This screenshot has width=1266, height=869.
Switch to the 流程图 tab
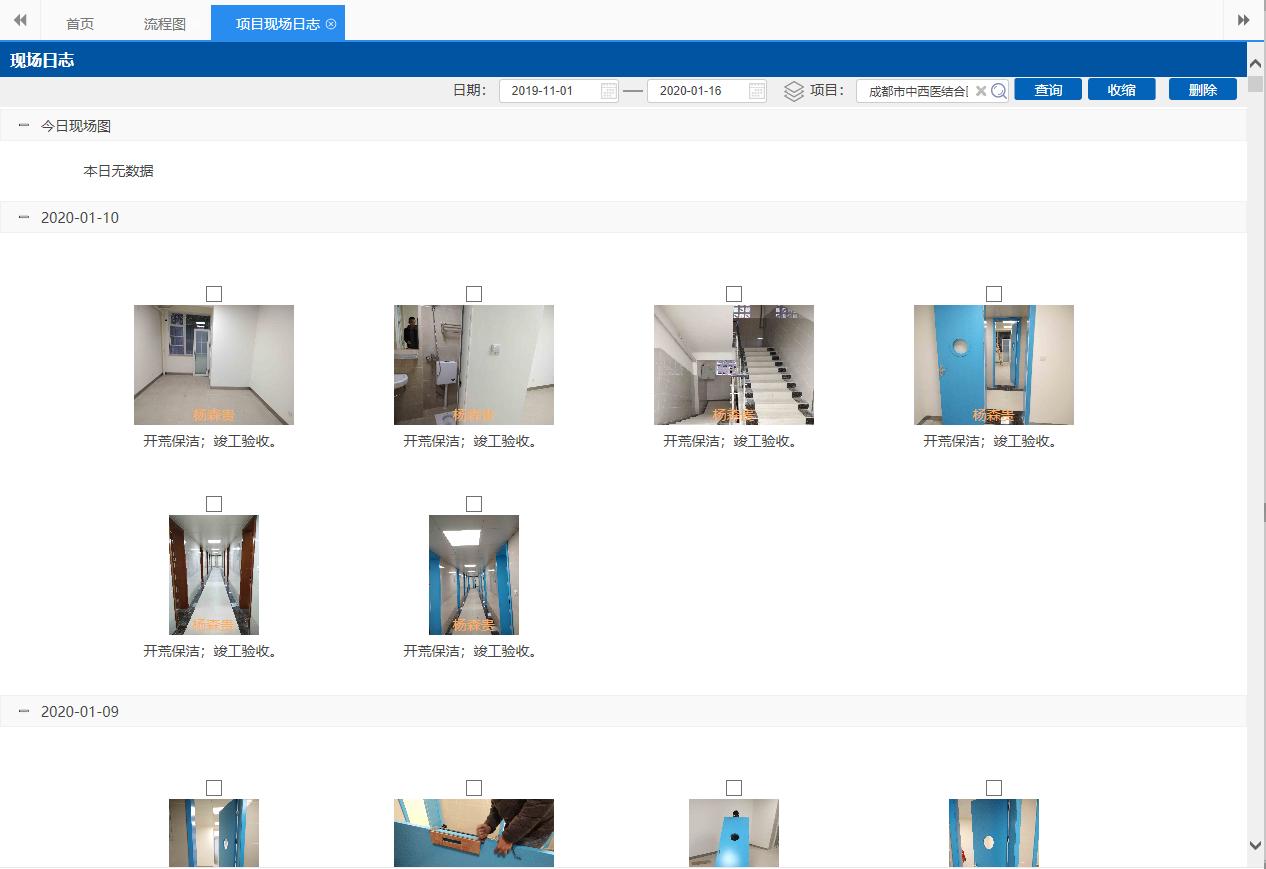(x=165, y=23)
